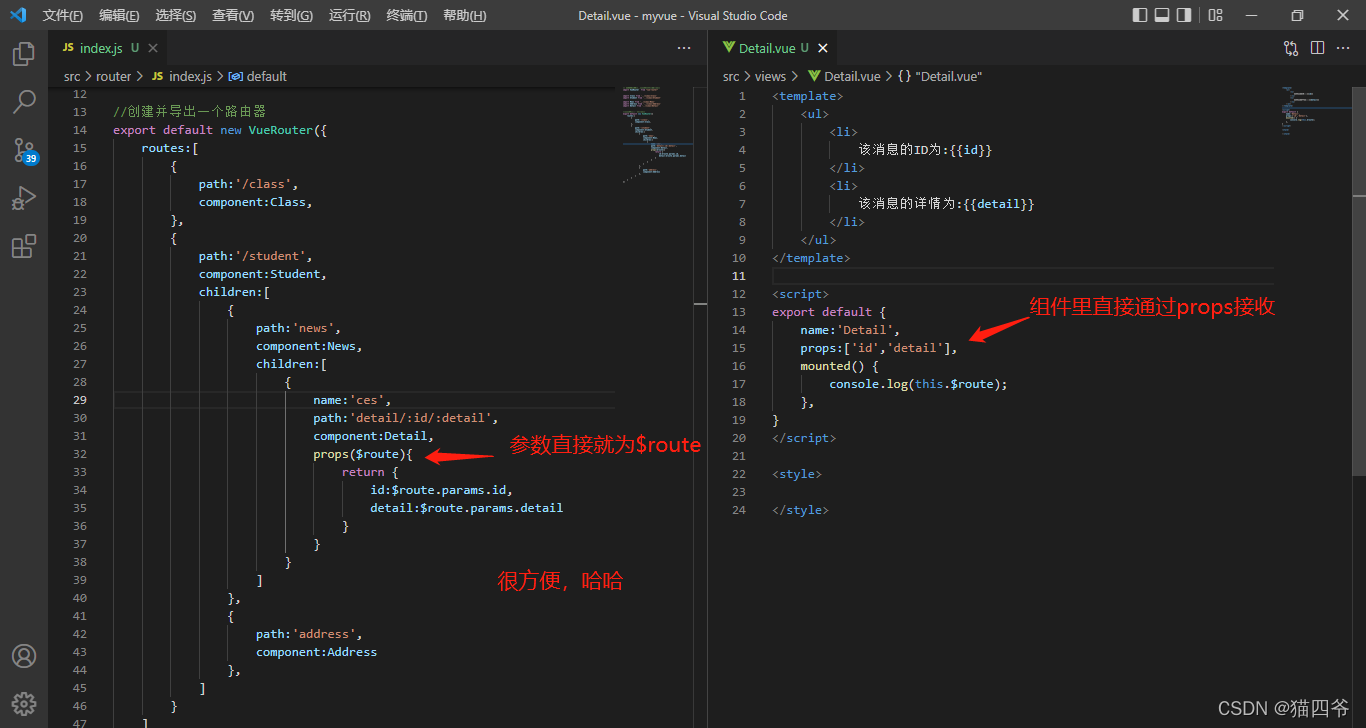Click default symbol breadcrumb
Screen dimensions: 1366x728
(x=258, y=76)
